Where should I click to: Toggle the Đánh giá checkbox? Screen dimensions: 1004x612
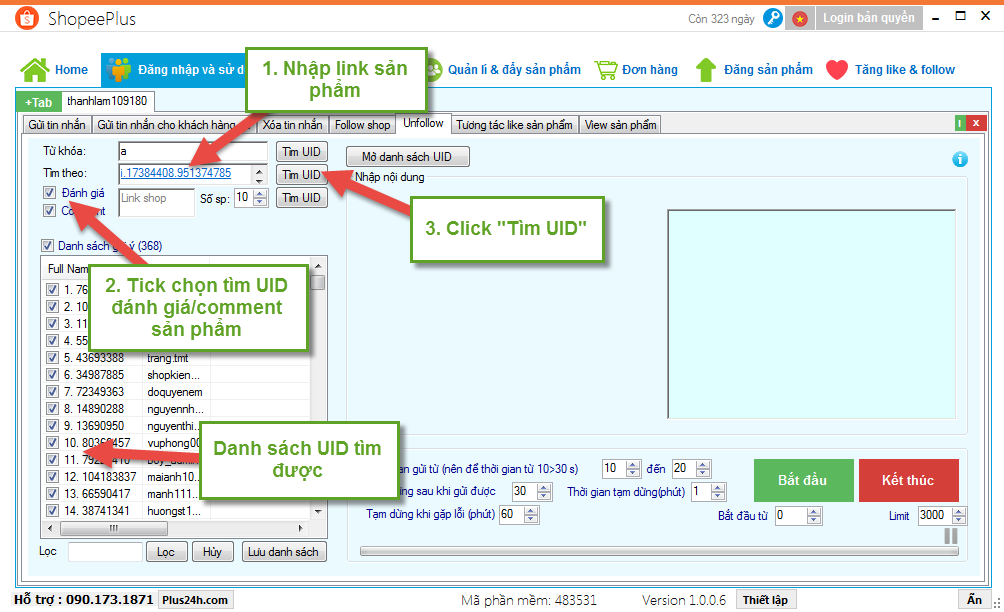coord(50,192)
